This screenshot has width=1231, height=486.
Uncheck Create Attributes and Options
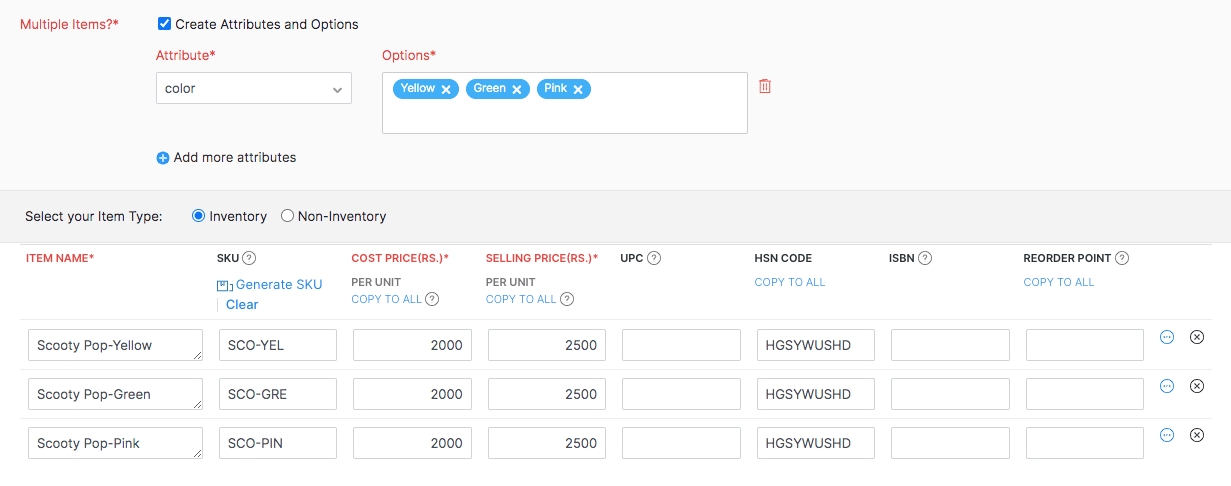tap(165, 24)
